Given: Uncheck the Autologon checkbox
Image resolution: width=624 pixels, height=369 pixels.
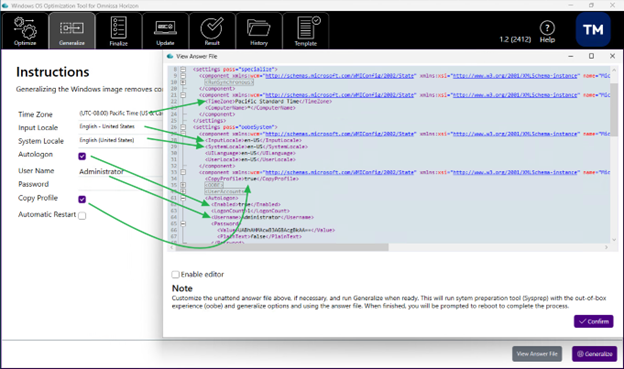Looking at the screenshot, I should coord(82,156).
